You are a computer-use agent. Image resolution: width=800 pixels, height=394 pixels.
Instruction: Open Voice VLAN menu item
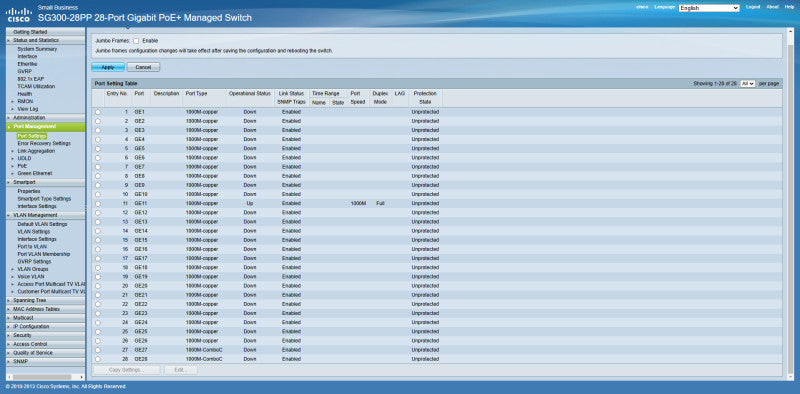click(x=31, y=276)
